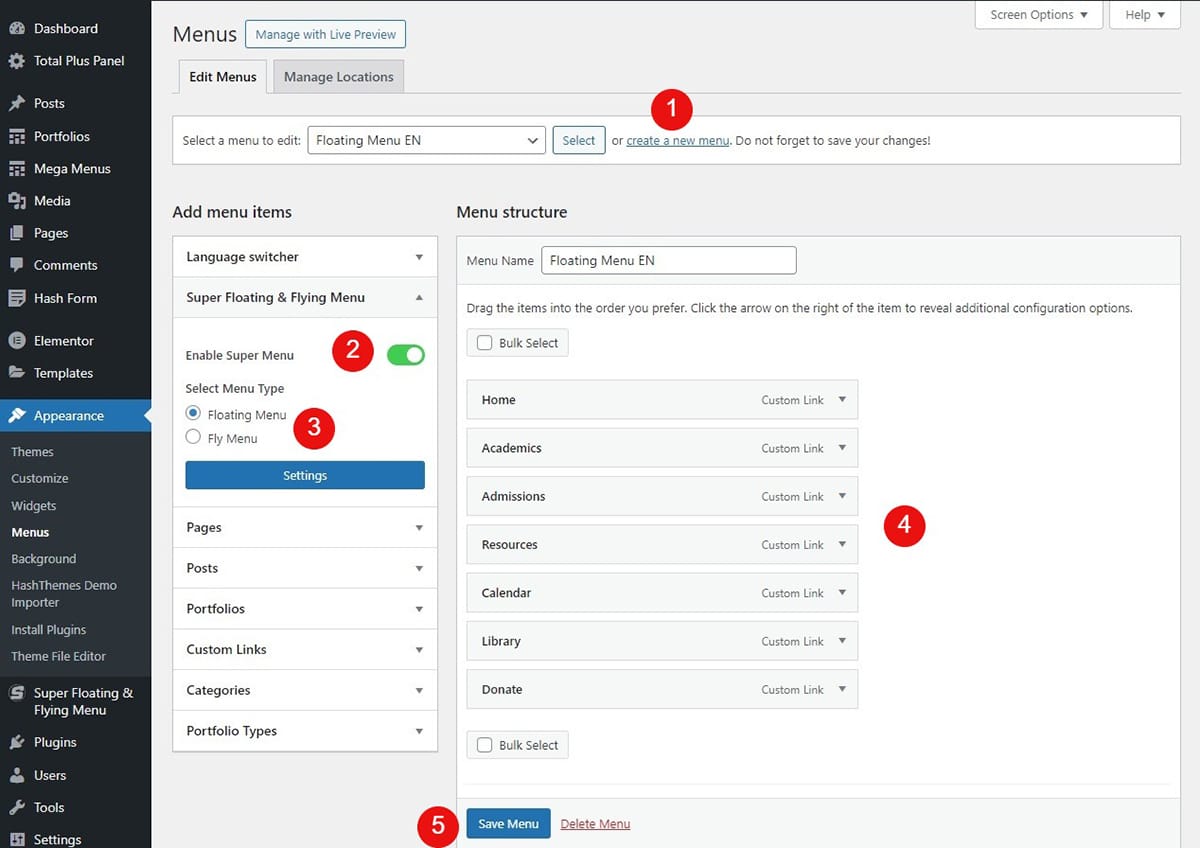
Task: Click the blue Settings button
Action: click(x=305, y=475)
